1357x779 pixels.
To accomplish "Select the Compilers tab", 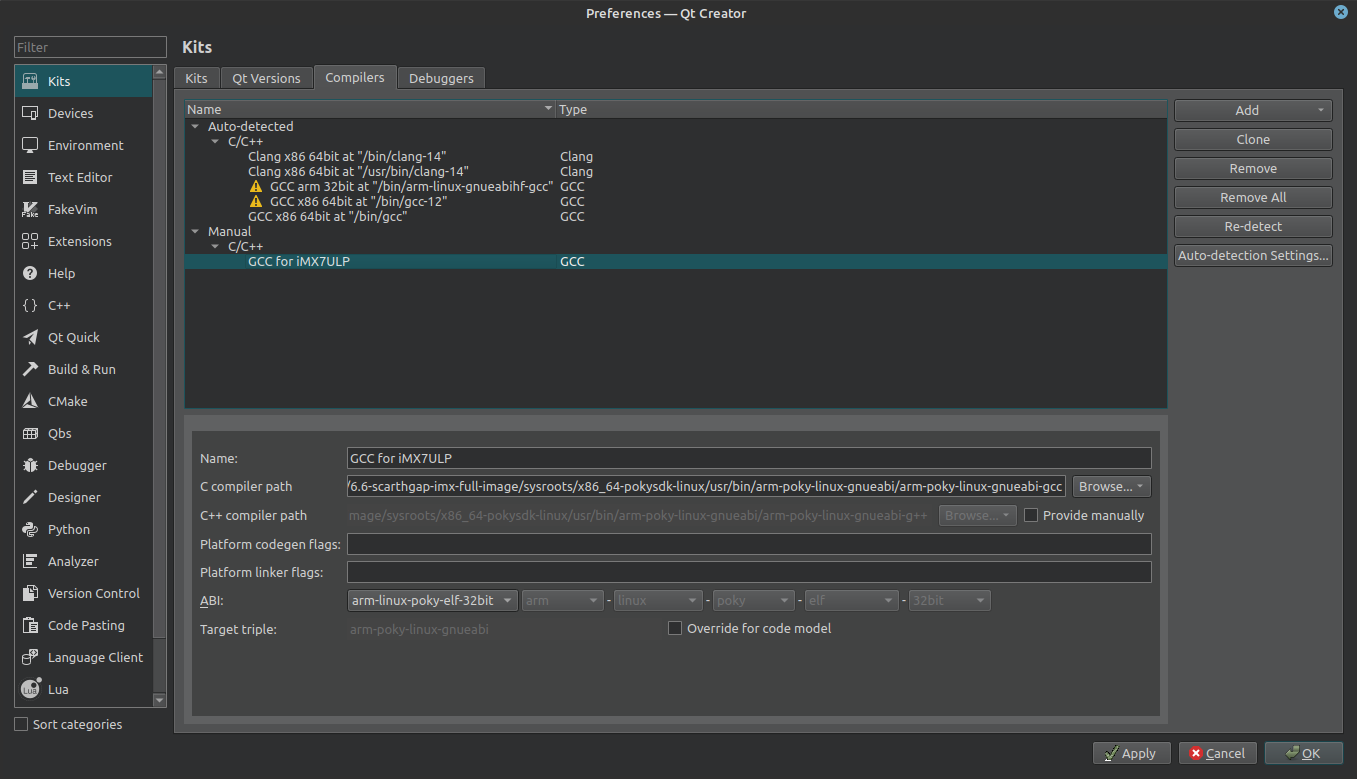I will click(355, 77).
